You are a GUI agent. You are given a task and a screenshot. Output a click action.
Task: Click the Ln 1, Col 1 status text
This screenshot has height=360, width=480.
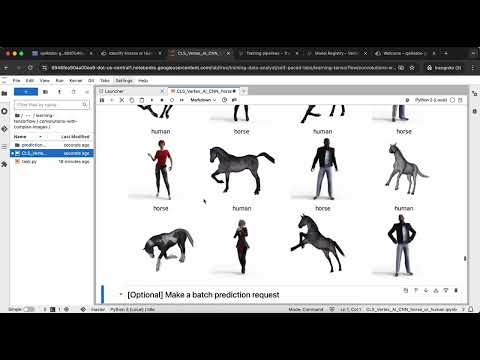[x=351, y=310]
